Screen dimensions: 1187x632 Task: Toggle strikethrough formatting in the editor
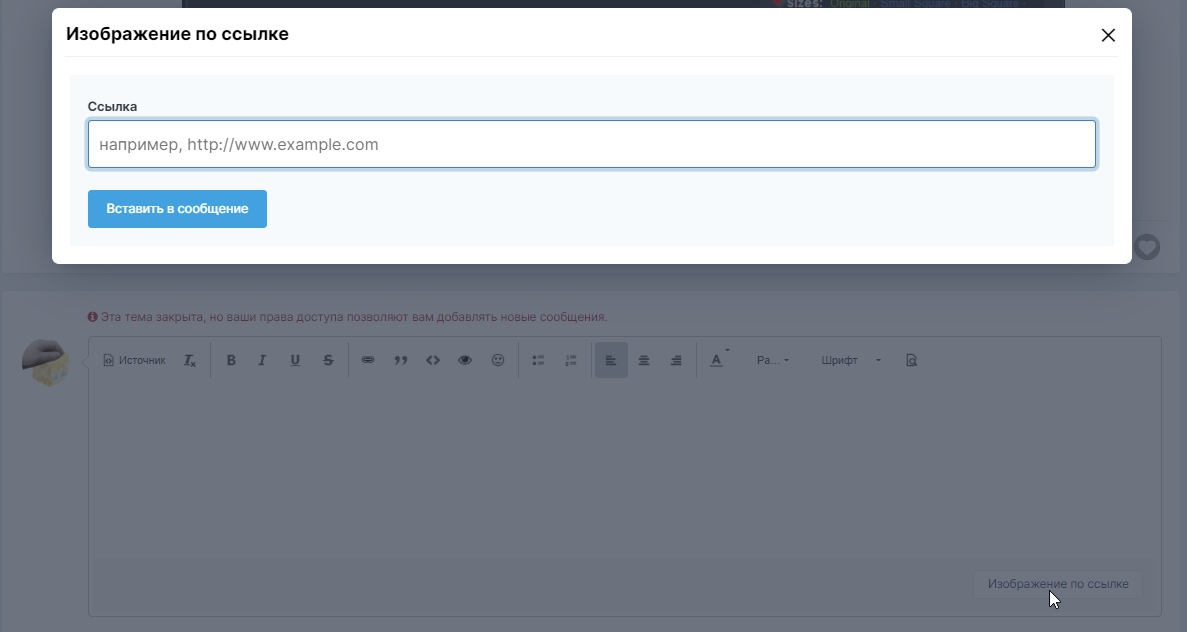point(328,360)
